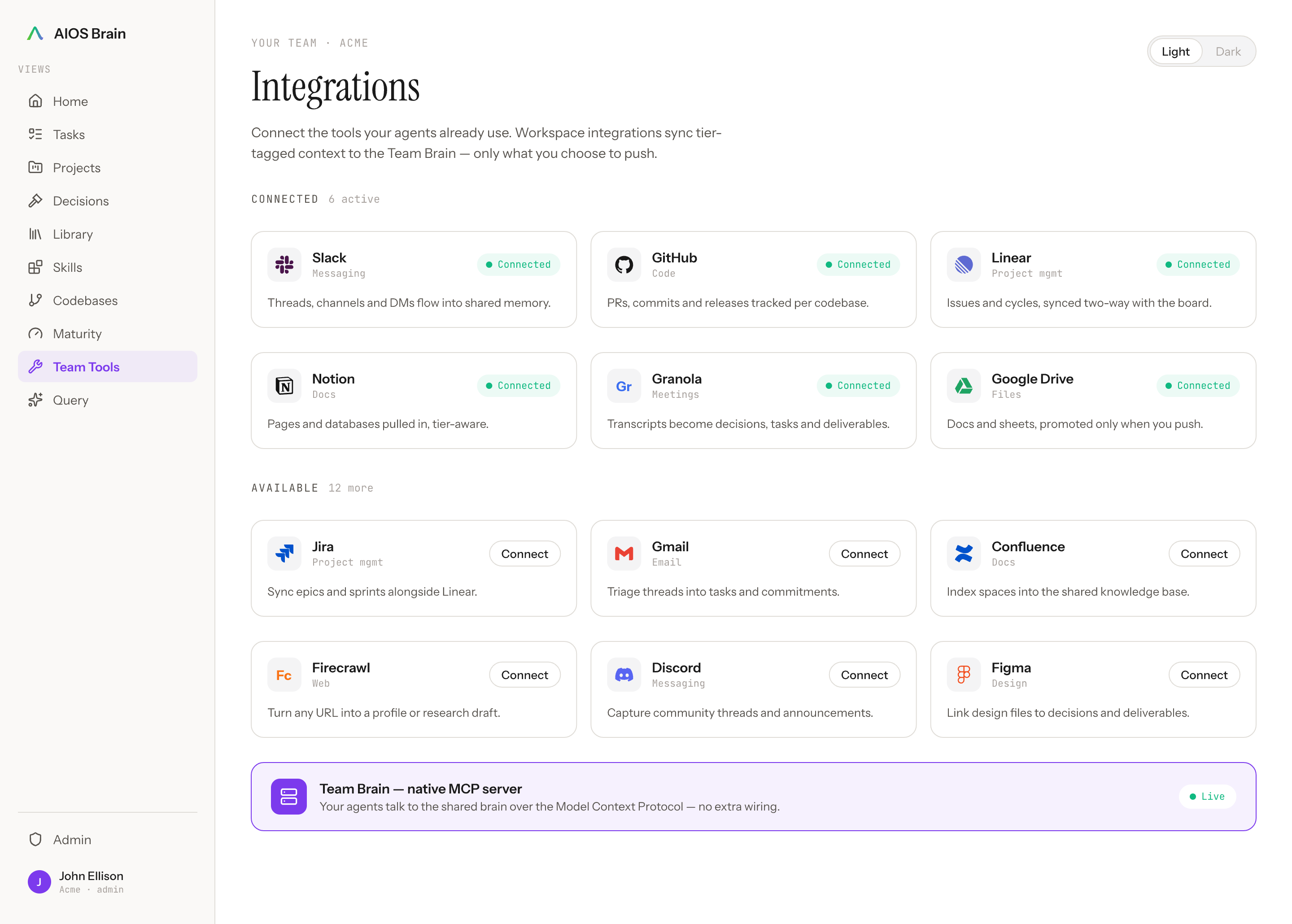This screenshot has height=924, width=1292.
Task: Switch theme to Light
Action: click(x=1175, y=51)
